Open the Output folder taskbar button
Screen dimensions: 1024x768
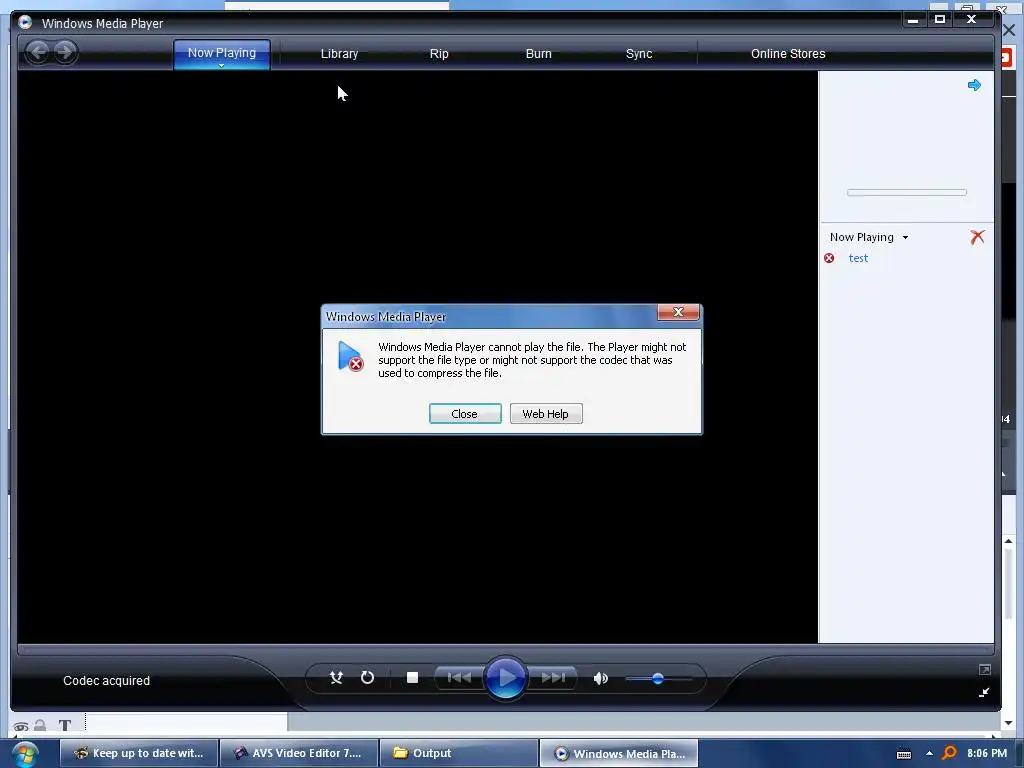[x=458, y=753]
